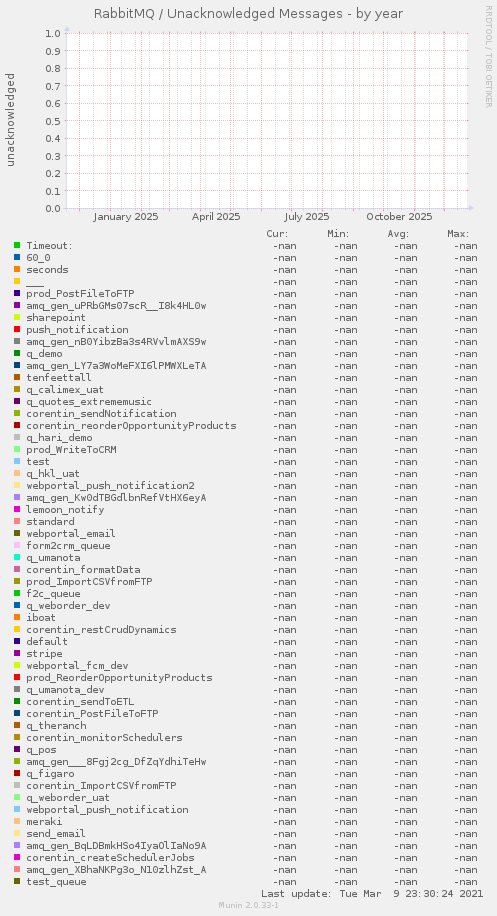Click the Min: column header
Image resolution: width=497 pixels, height=916 pixels.
[x=339, y=234]
